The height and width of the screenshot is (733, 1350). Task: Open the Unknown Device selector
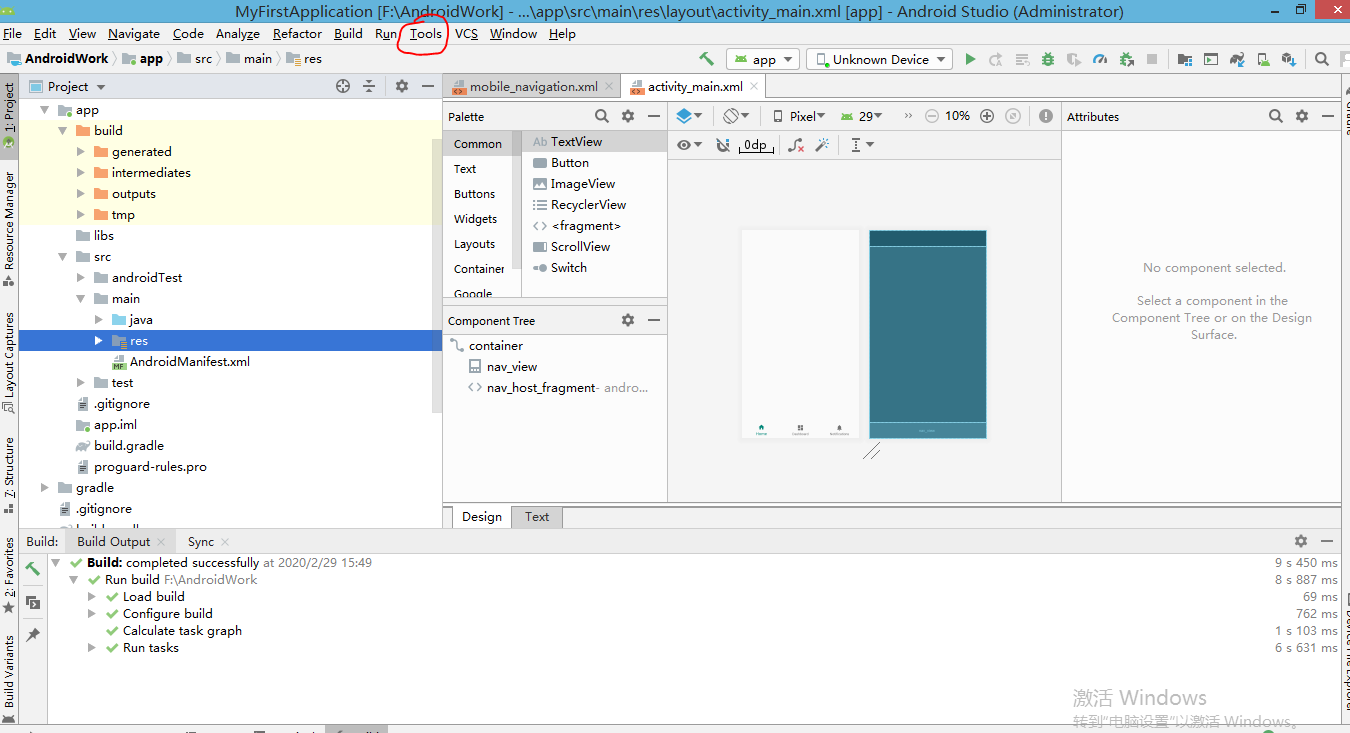[x=880, y=59]
